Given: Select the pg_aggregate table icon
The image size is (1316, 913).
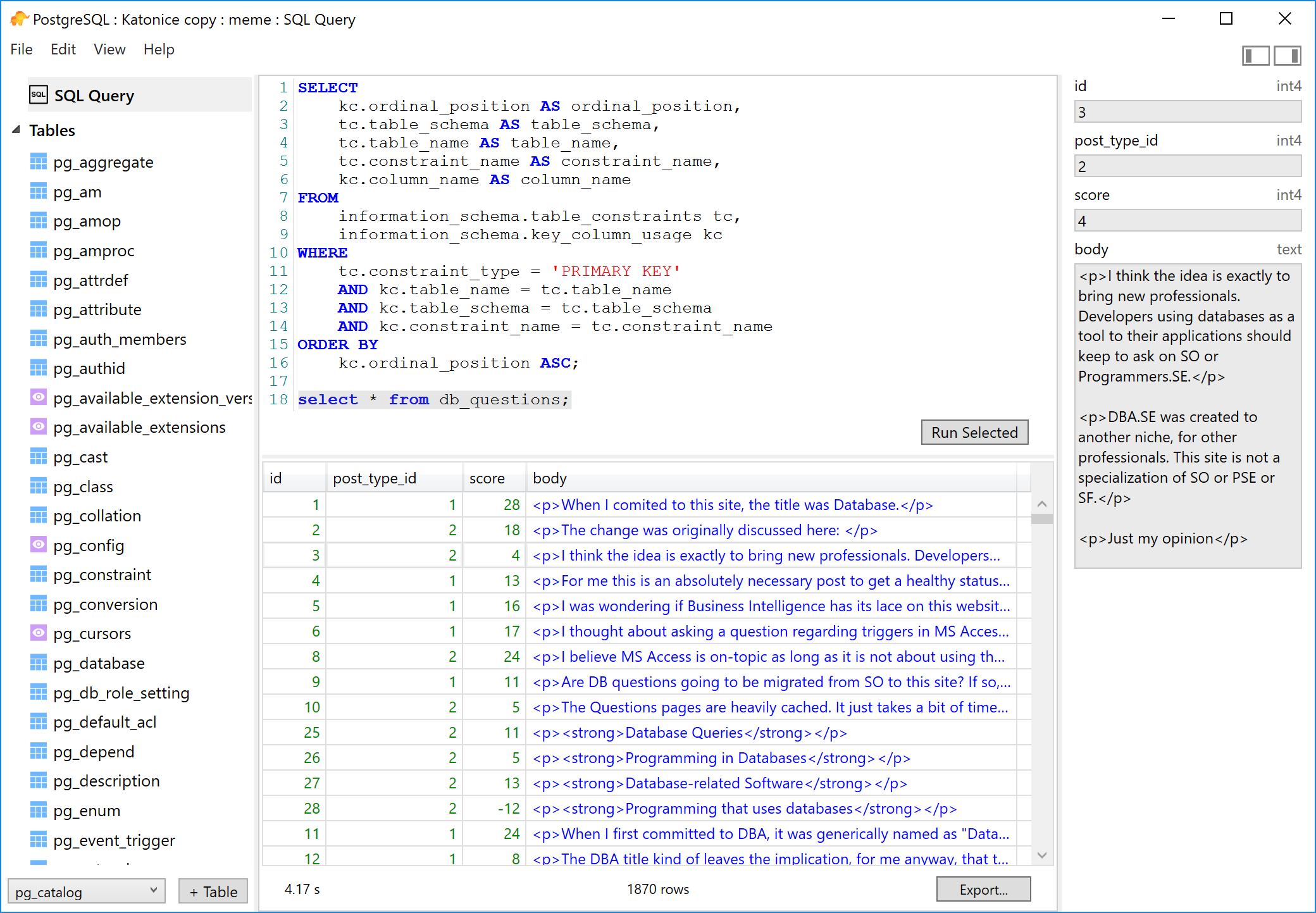Looking at the screenshot, I should click(39, 162).
